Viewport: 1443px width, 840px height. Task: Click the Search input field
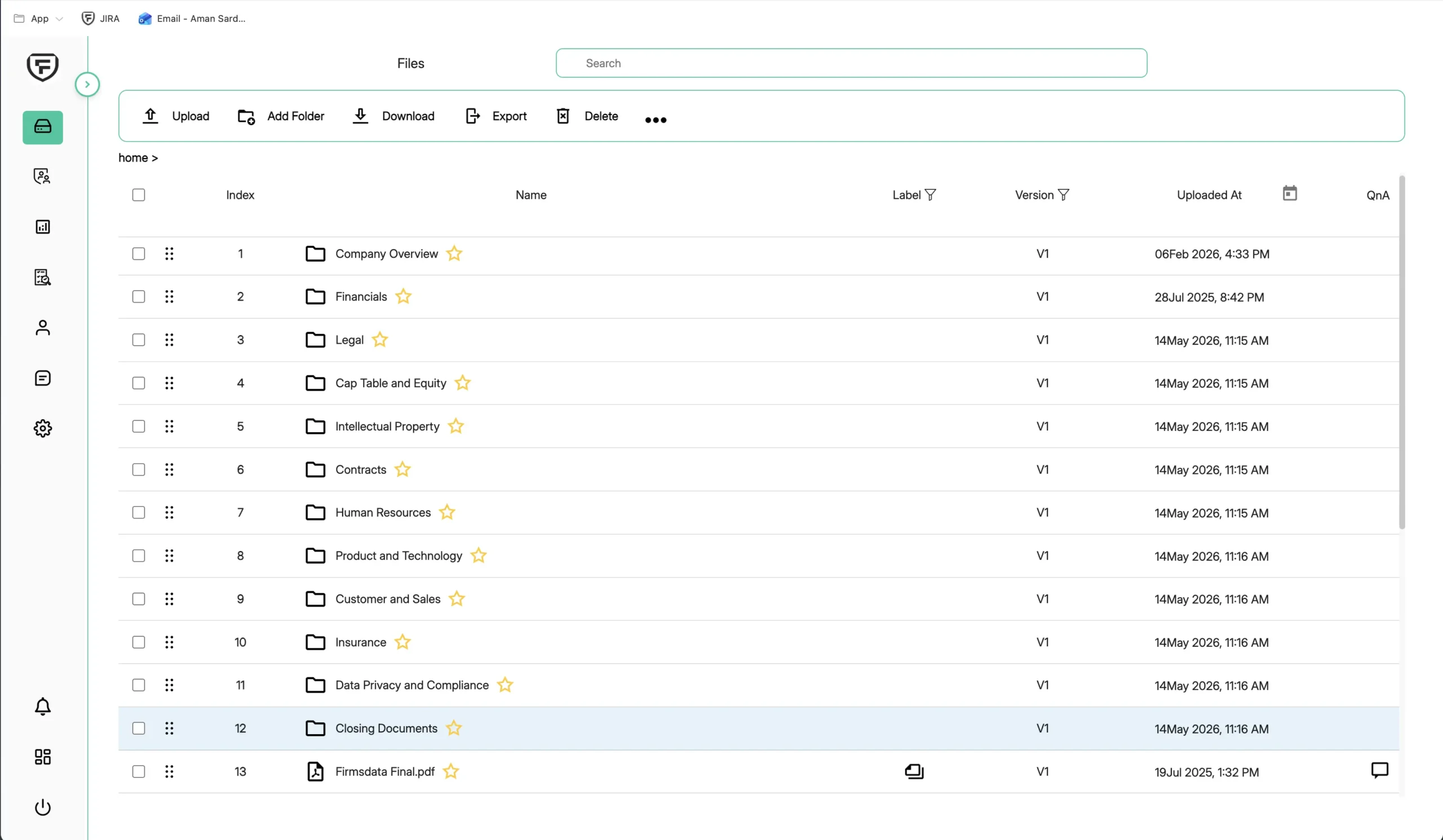click(x=851, y=63)
